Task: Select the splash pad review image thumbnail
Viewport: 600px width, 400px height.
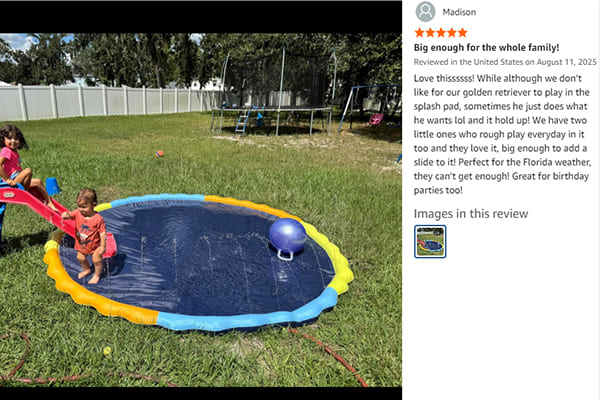Action: (x=430, y=242)
